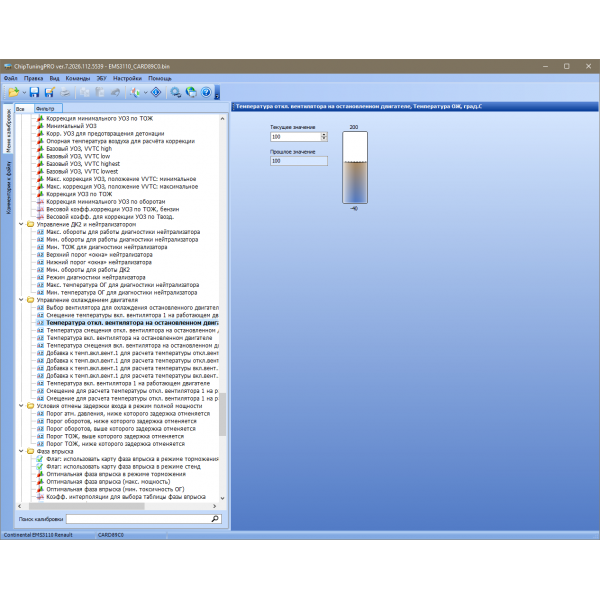This screenshot has height=600, width=600.
Task: Open the 'Команды' menu
Action: click(78, 77)
